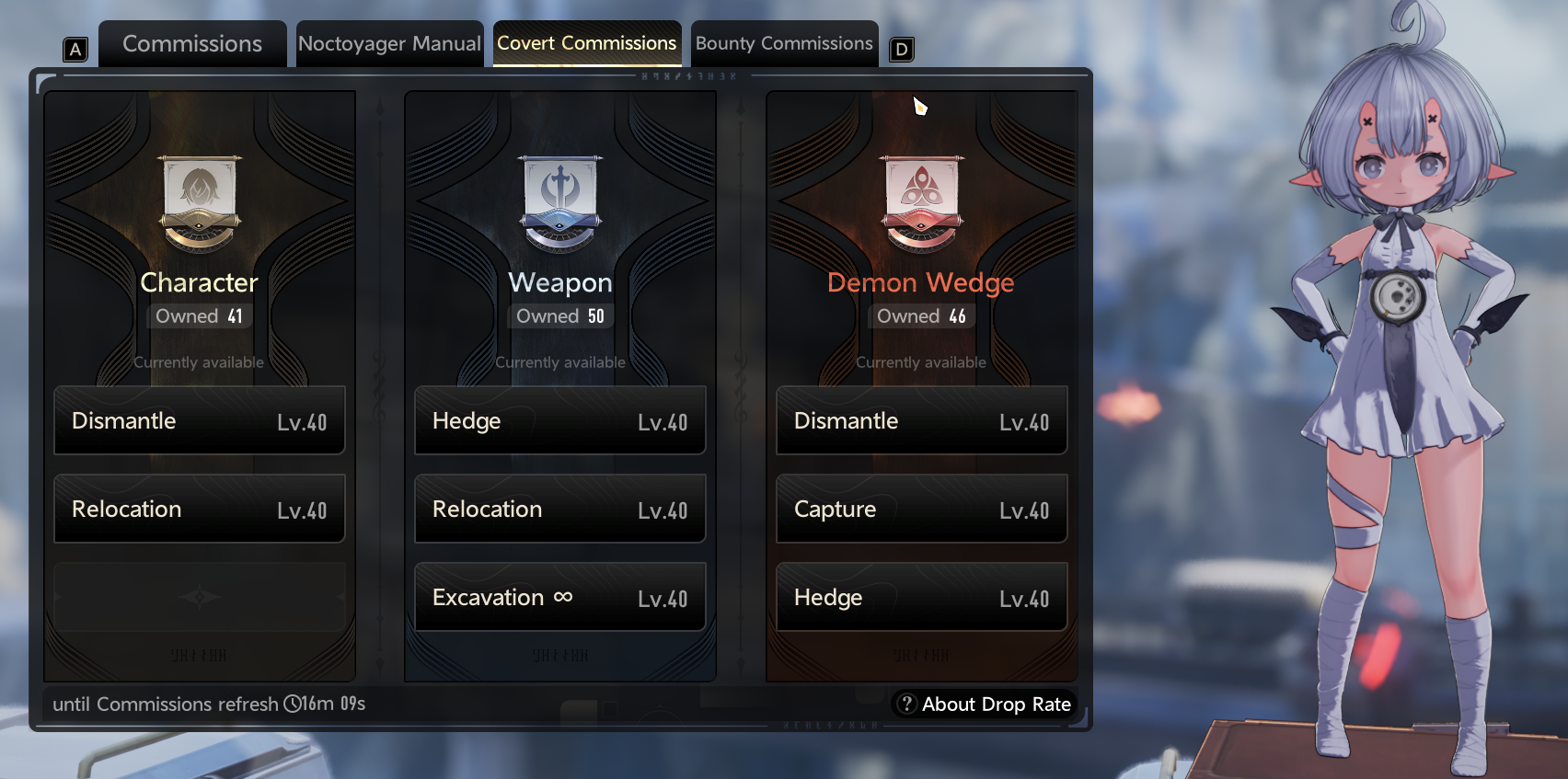1568x779 pixels.
Task: Click the question mark drop rate icon
Action: coord(906,704)
